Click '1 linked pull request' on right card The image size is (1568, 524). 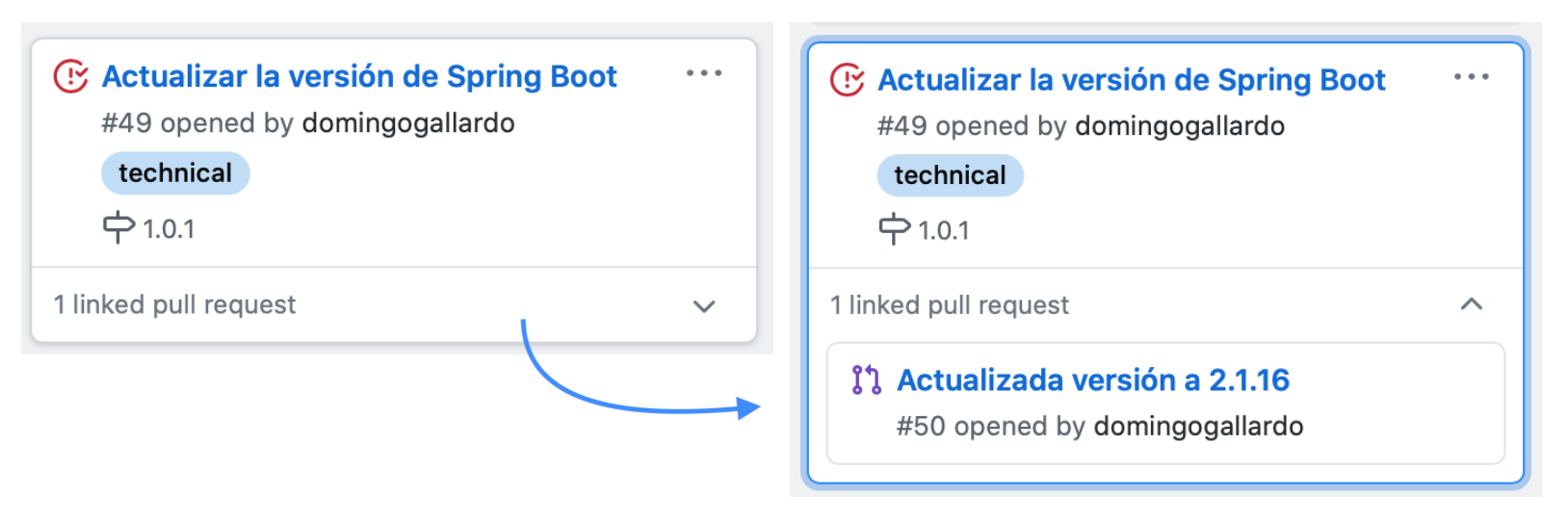950,305
